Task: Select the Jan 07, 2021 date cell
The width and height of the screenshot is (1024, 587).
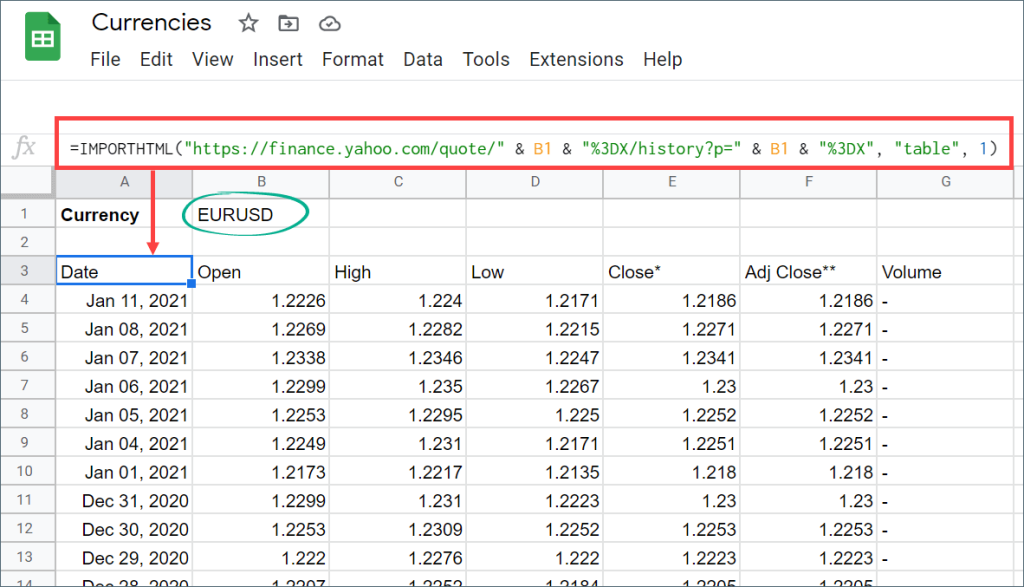Action: (124, 357)
